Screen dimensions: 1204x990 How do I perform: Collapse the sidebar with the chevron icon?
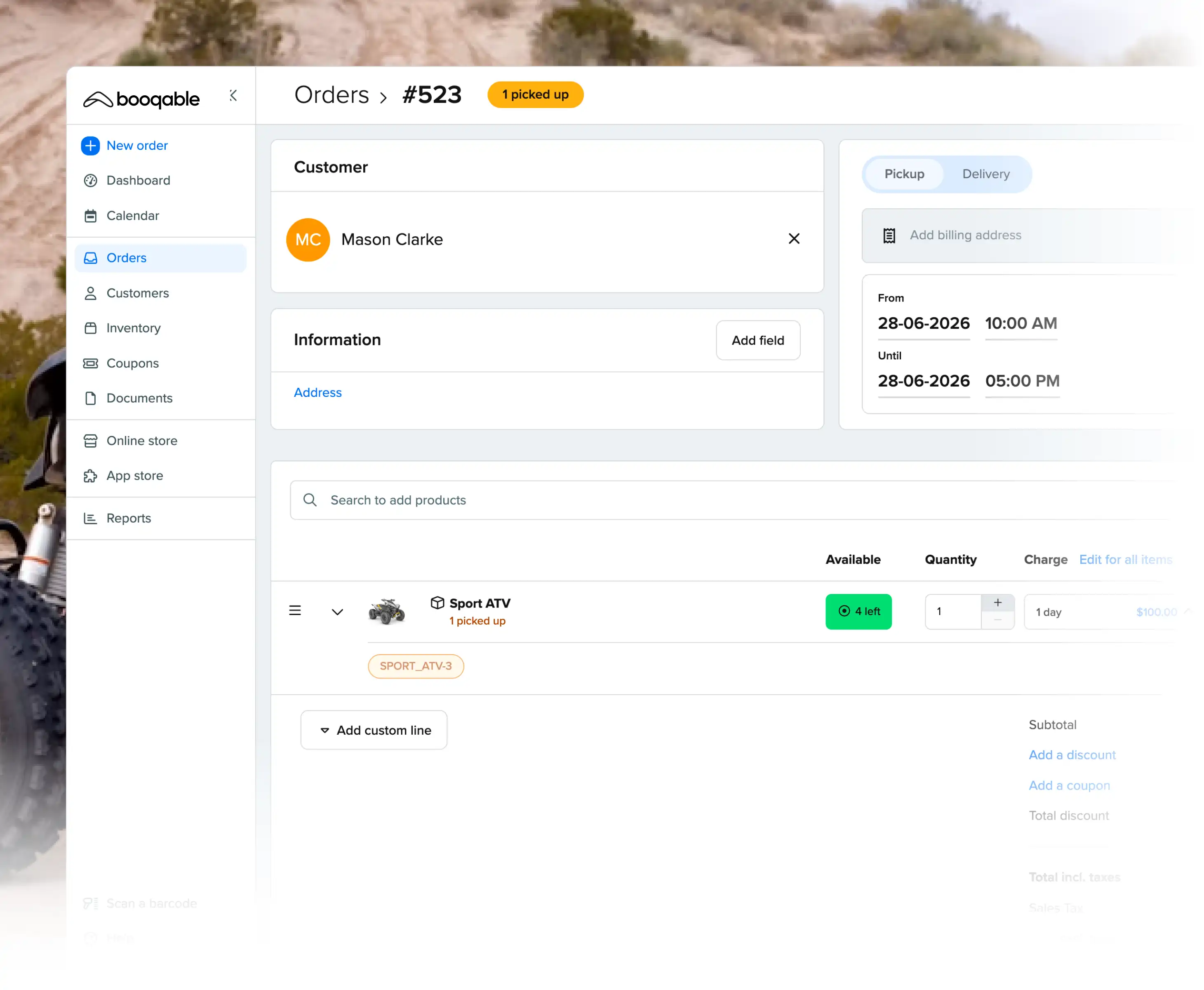[233, 95]
